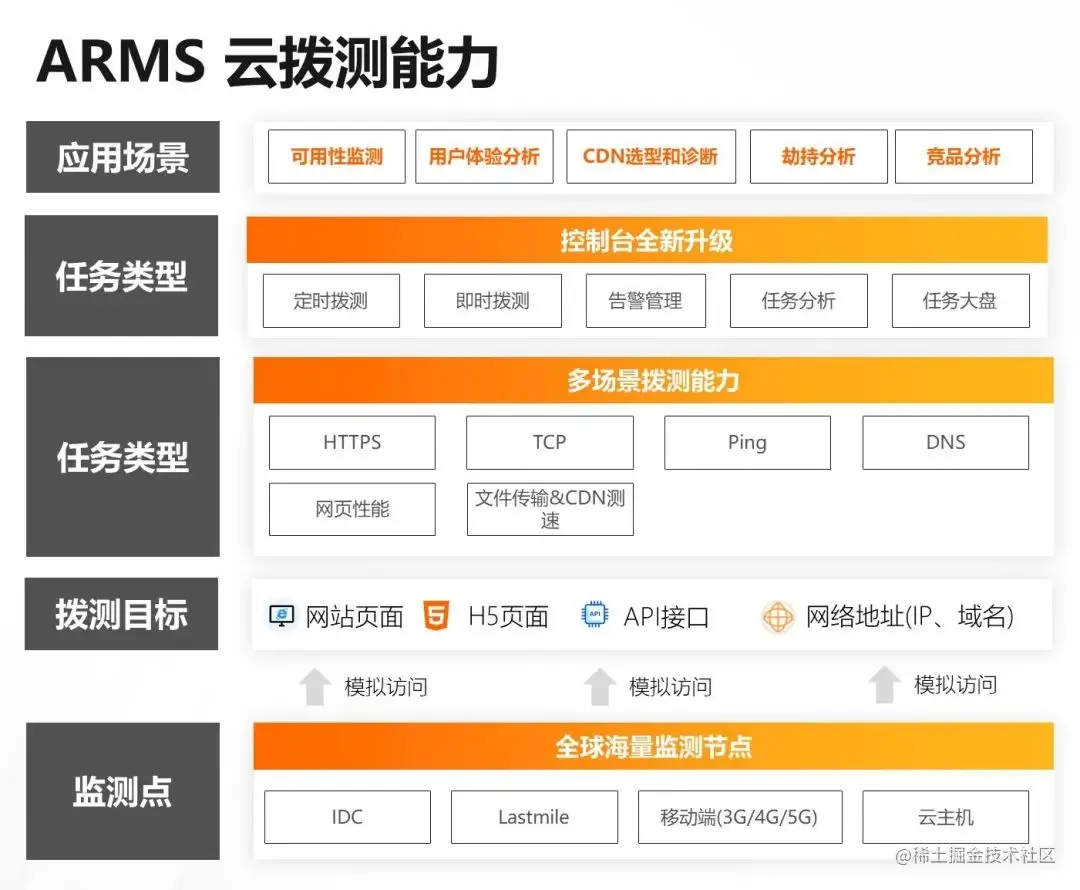Click the ARMS 云拨测能力 title
1080x890 pixels.
click(x=268, y=62)
